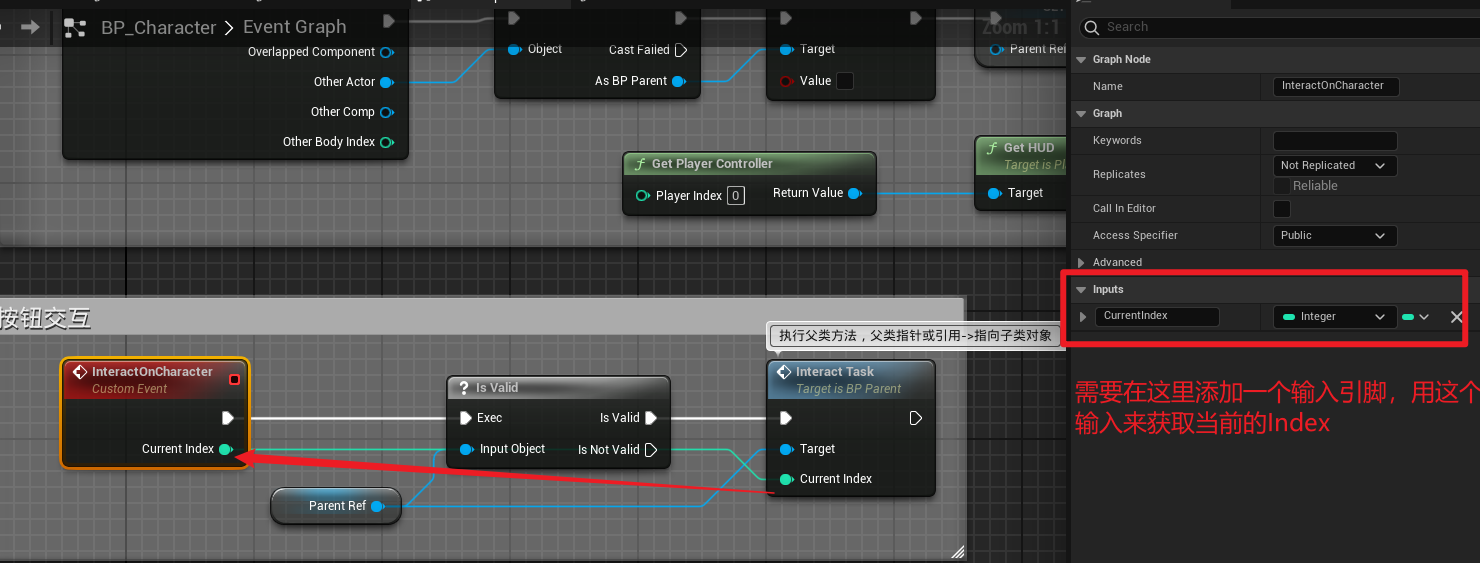Click the Object input pin on cast node
Screen dimensions: 1480x563
click(x=514, y=49)
